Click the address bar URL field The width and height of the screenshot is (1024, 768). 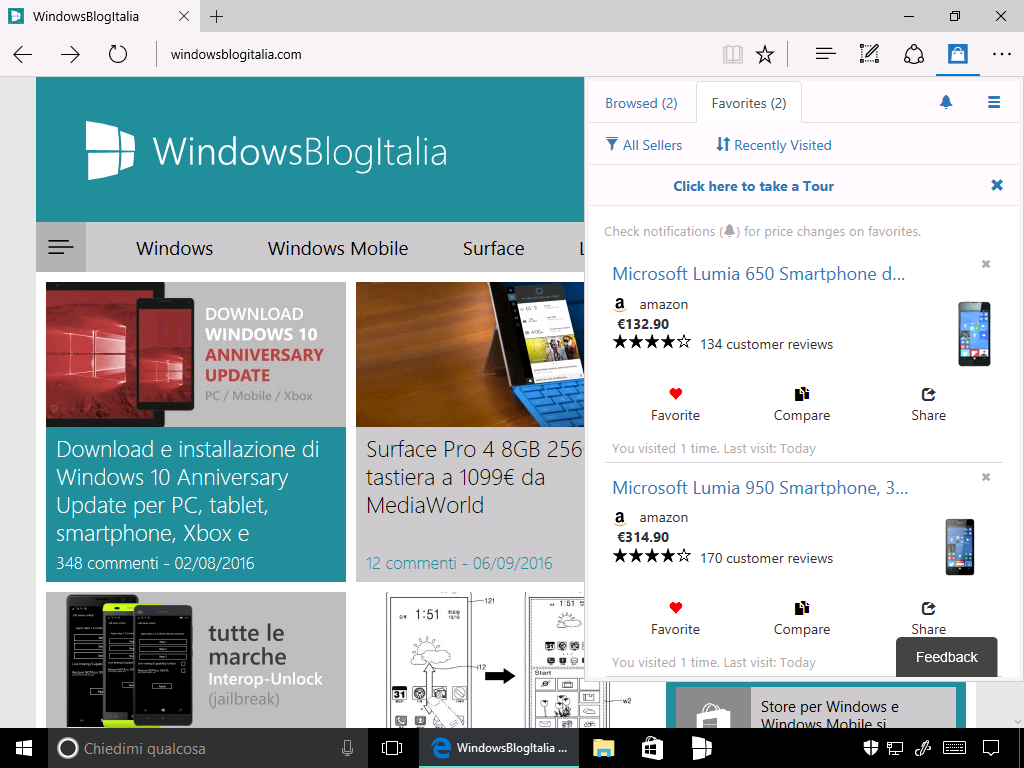click(x=431, y=54)
